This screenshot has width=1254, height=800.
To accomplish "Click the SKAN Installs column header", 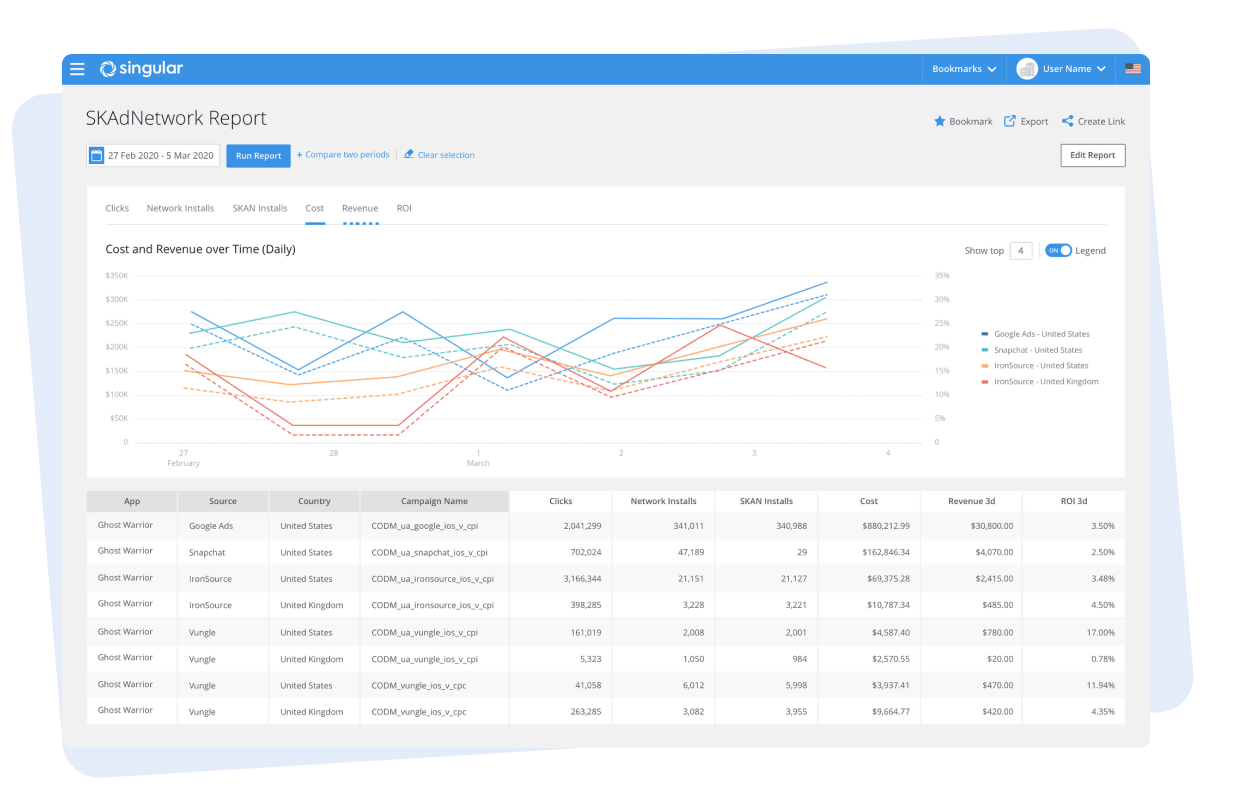I will point(766,501).
